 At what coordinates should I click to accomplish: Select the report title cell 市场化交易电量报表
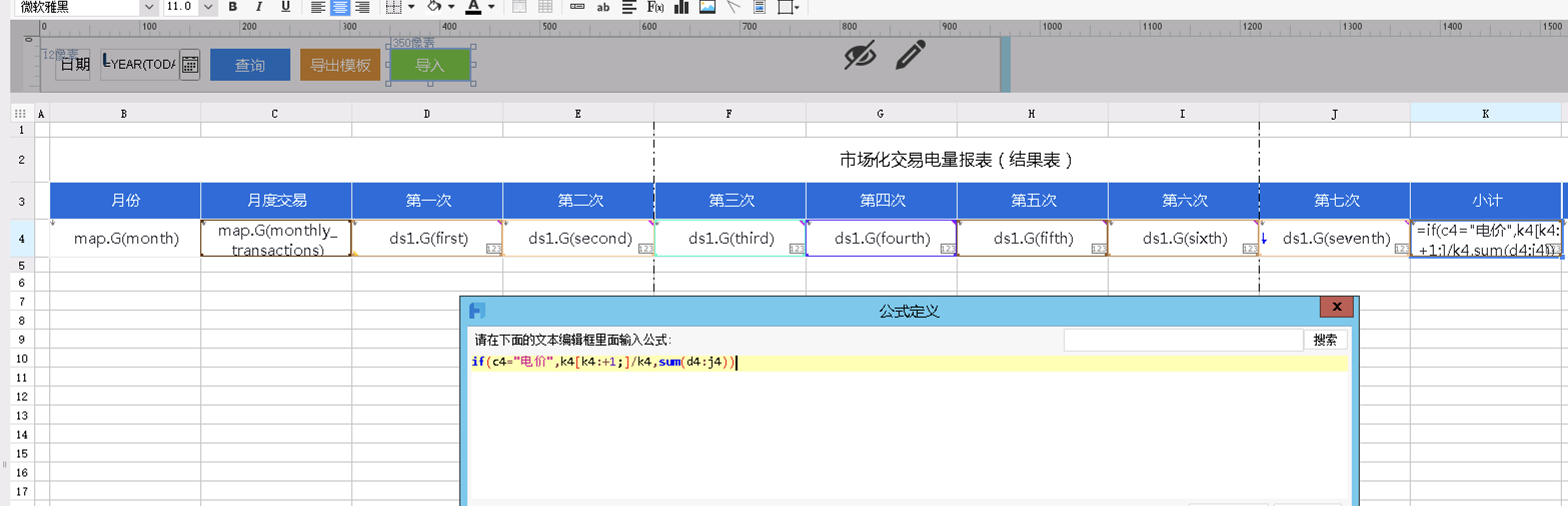pos(956,160)
